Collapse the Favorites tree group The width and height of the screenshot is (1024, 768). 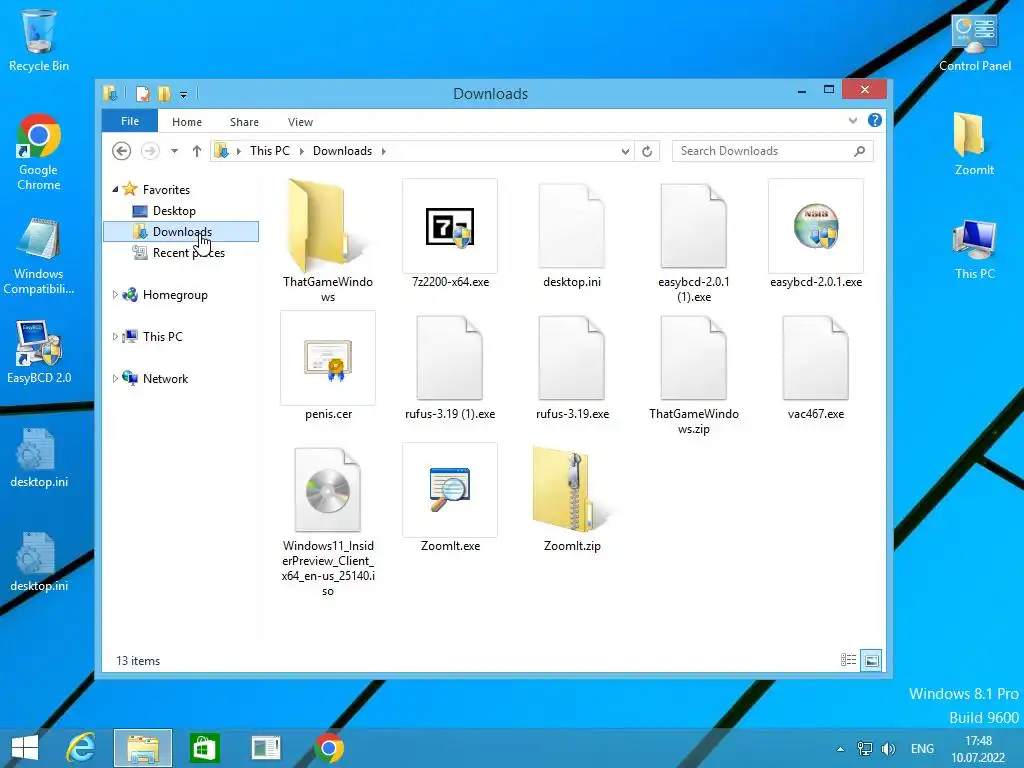(115, 189)
